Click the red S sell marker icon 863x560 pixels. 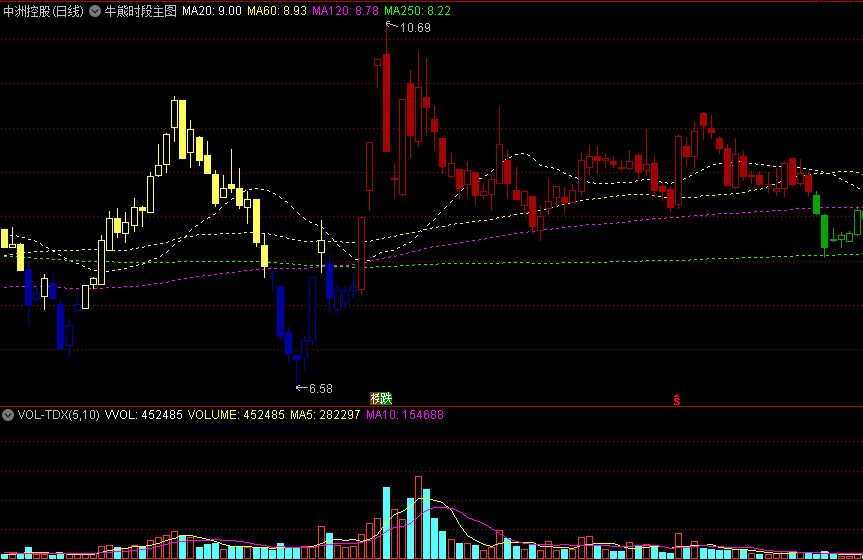coord(676,400)
